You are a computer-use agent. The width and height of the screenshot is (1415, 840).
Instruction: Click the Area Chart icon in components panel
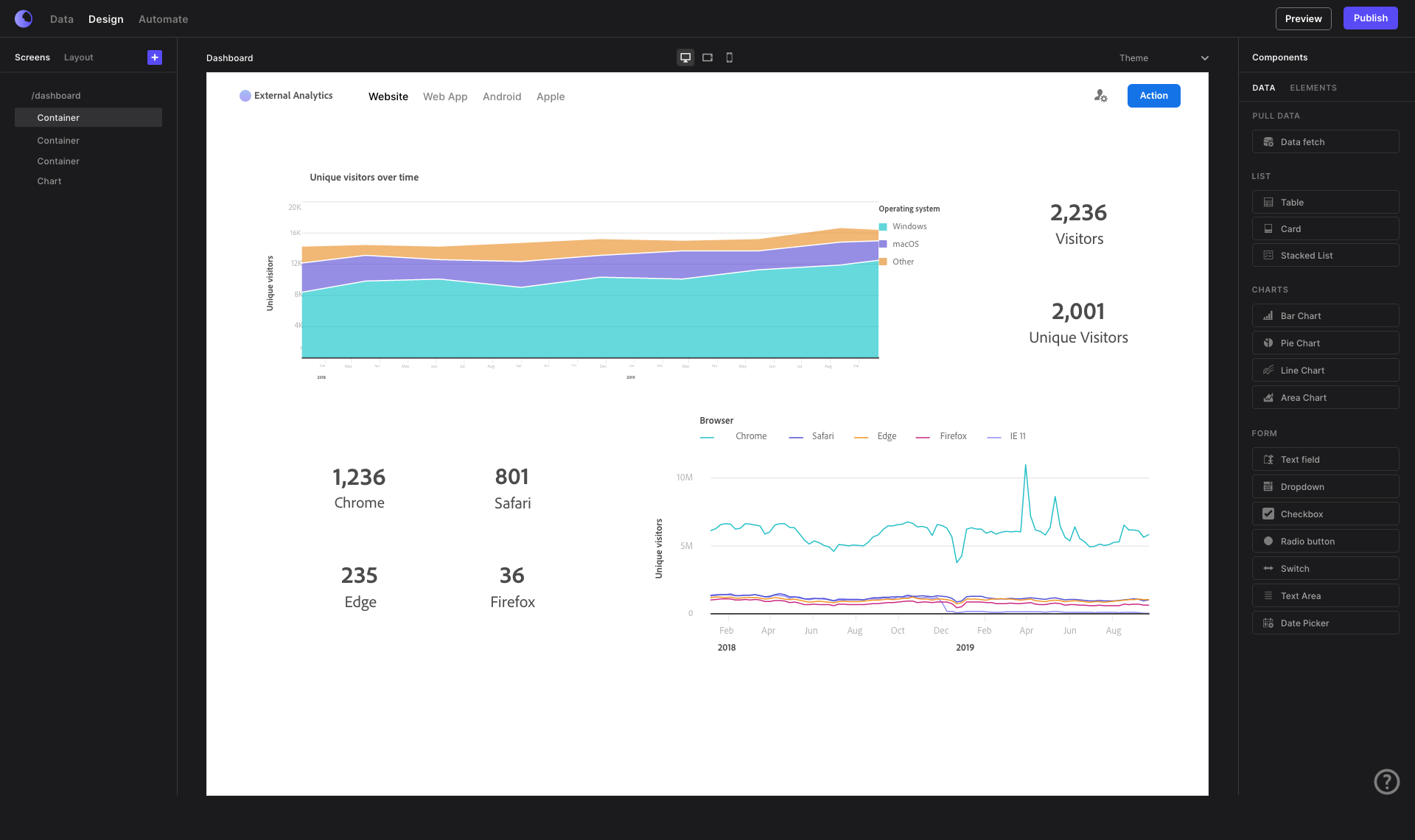(1268, 397)
